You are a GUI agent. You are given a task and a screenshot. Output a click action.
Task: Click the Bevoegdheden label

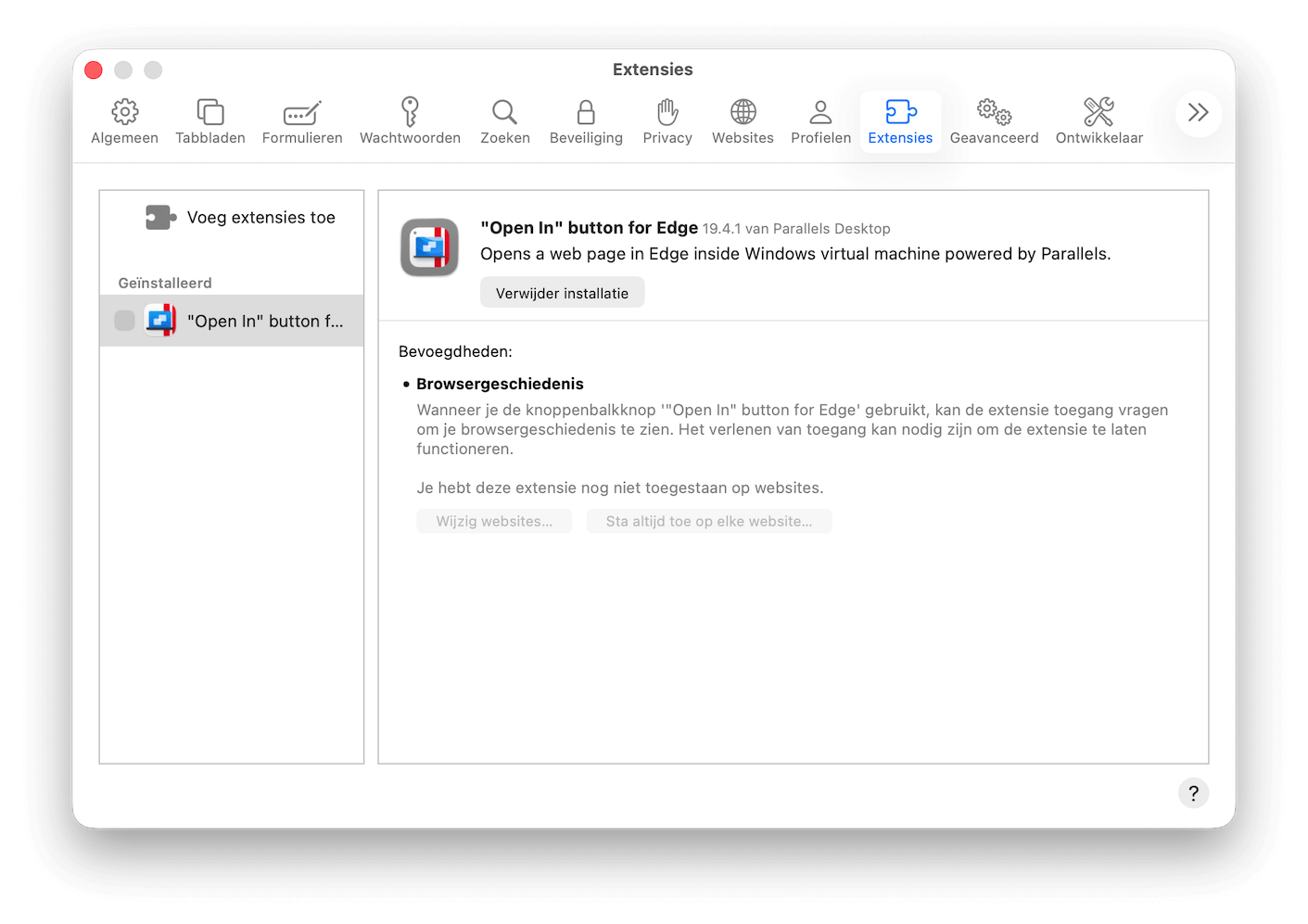tap(455, 351)
